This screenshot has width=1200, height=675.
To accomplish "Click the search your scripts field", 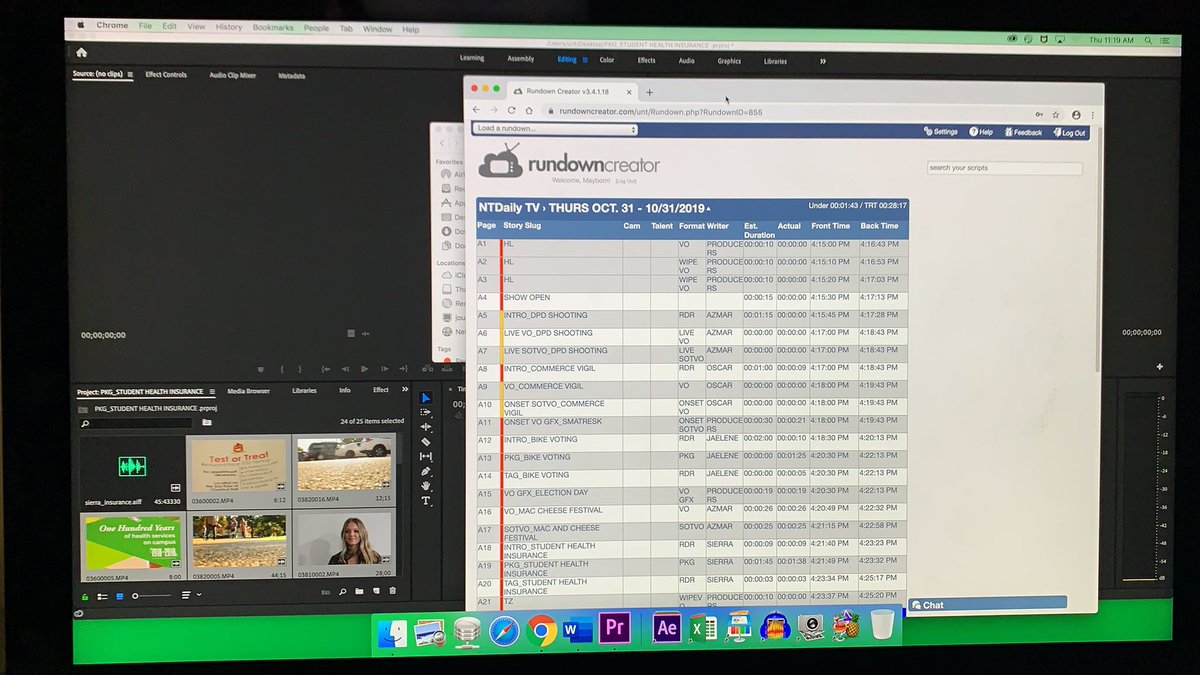I will pos(1004,168).
